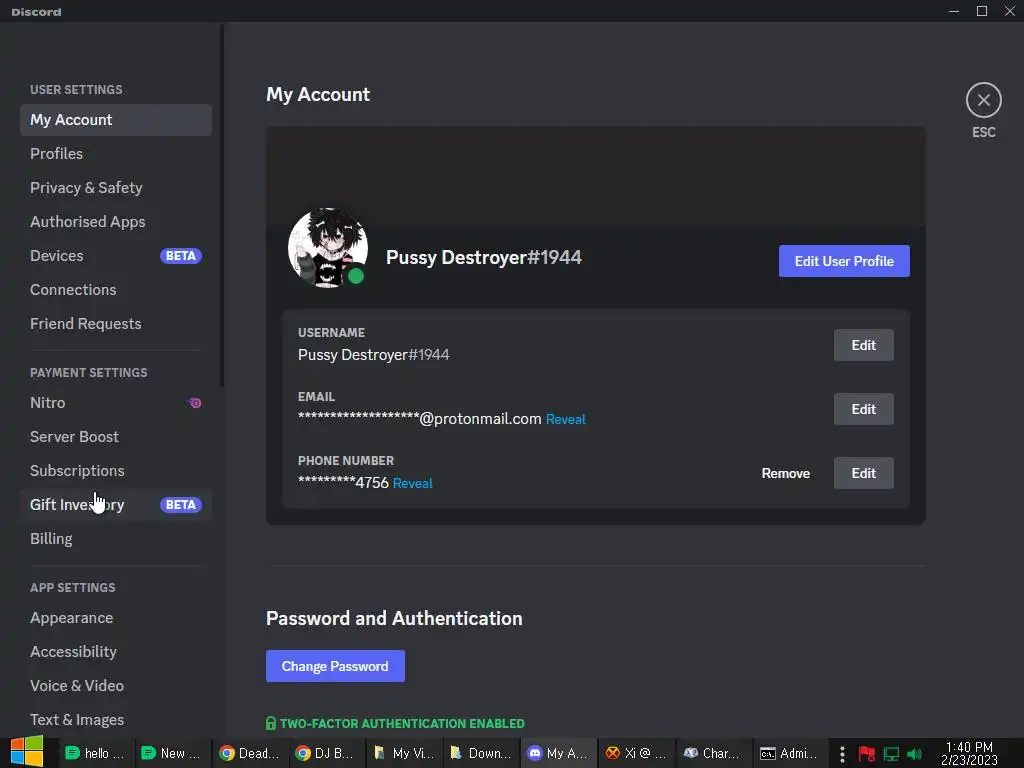
Task: Open the Admi... command prompt taskbar item
Action: (789, 753)
